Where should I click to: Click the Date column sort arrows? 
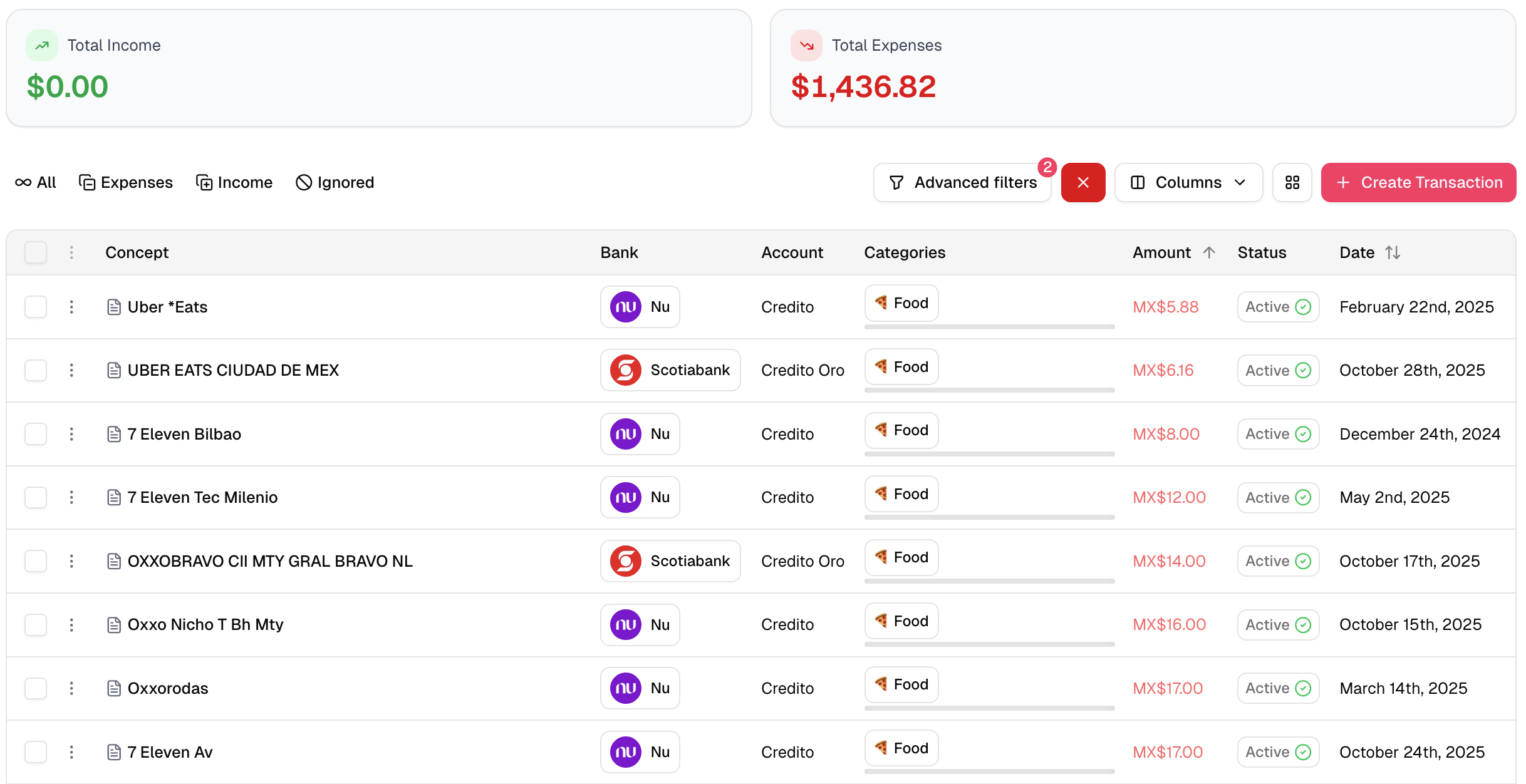pyautogui.click(x=1392, y=252)
